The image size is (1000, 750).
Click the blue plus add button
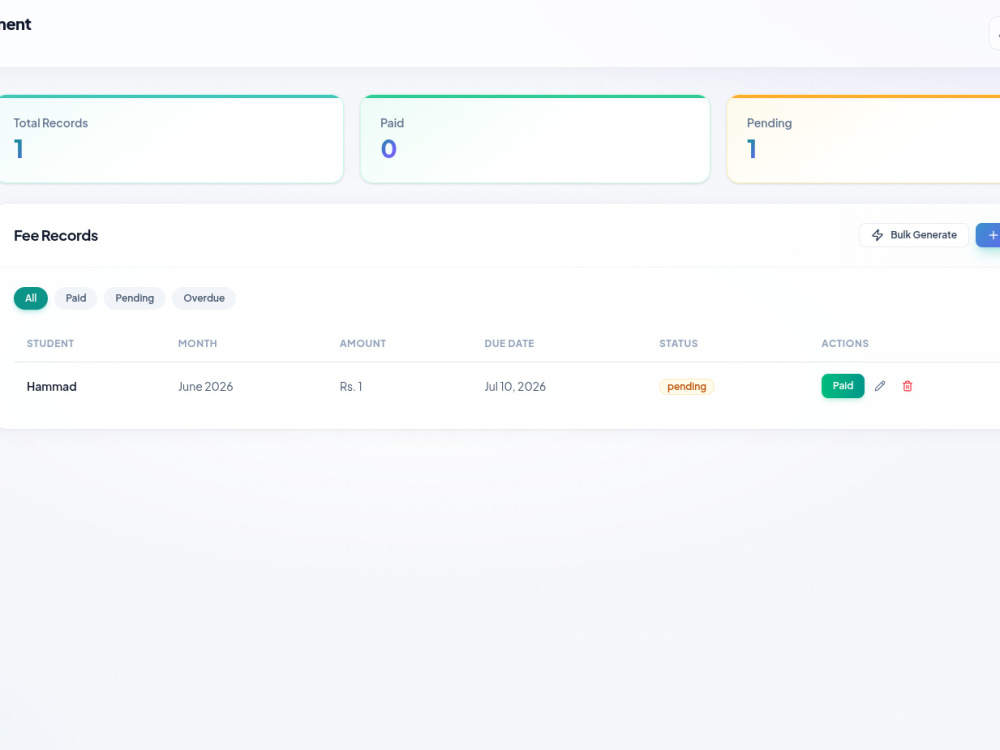click(x=989, y=235)
